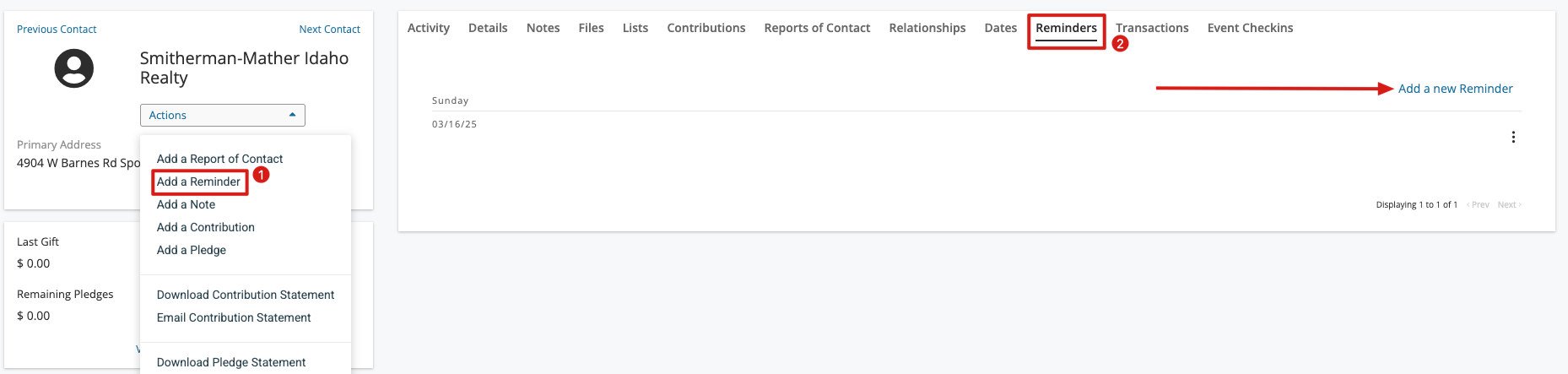
Task: Go to the Next Contact link
Action: click(329, 29)
